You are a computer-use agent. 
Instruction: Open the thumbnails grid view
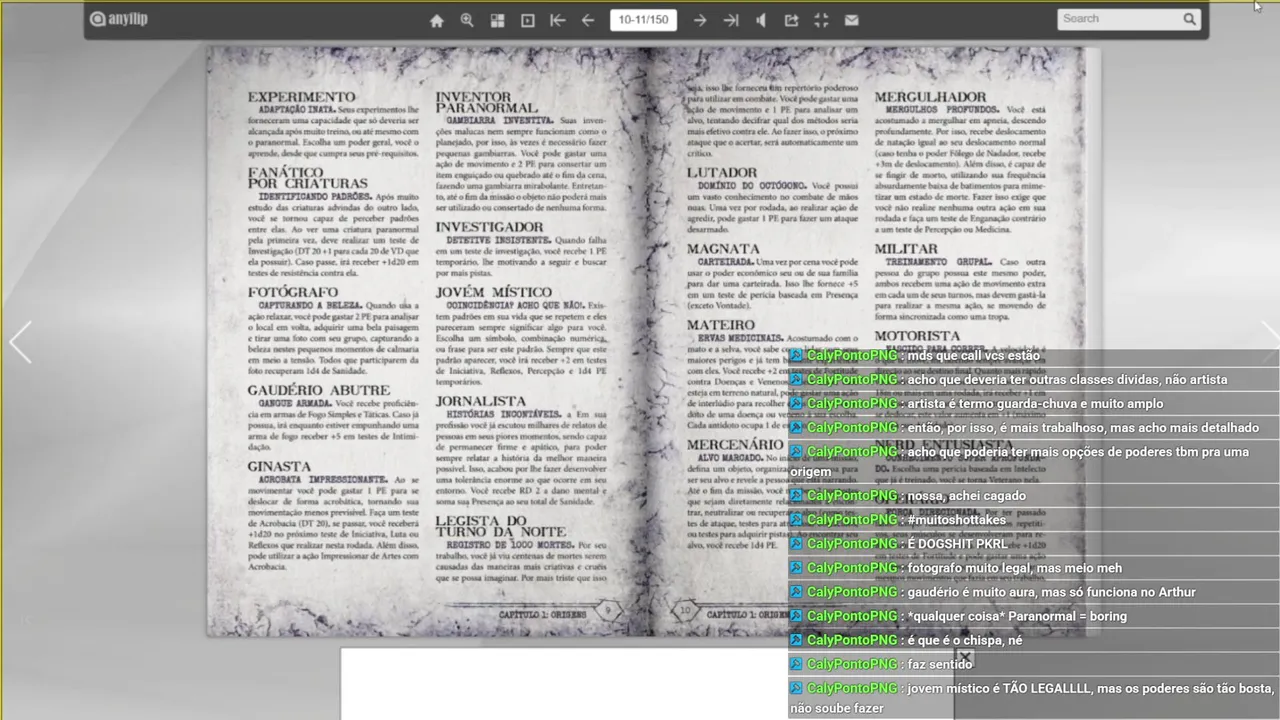click(497, 20)
